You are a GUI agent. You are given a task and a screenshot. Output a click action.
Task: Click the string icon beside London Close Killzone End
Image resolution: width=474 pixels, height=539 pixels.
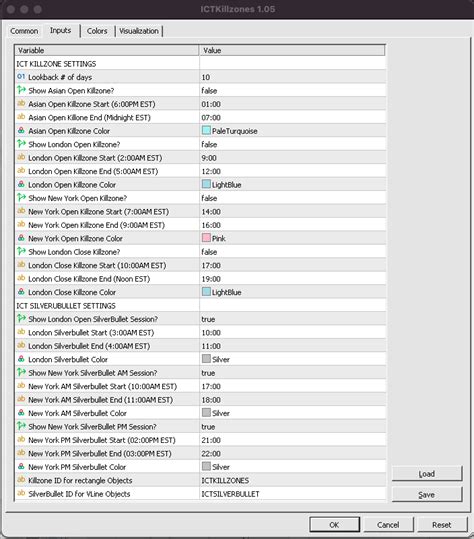coord(21,278)
